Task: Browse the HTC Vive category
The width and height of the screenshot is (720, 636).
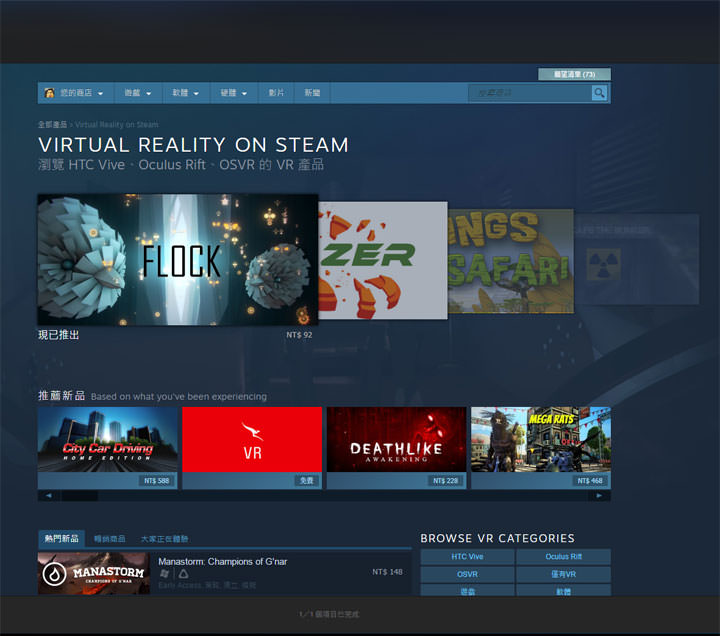Action: (467, 557)
